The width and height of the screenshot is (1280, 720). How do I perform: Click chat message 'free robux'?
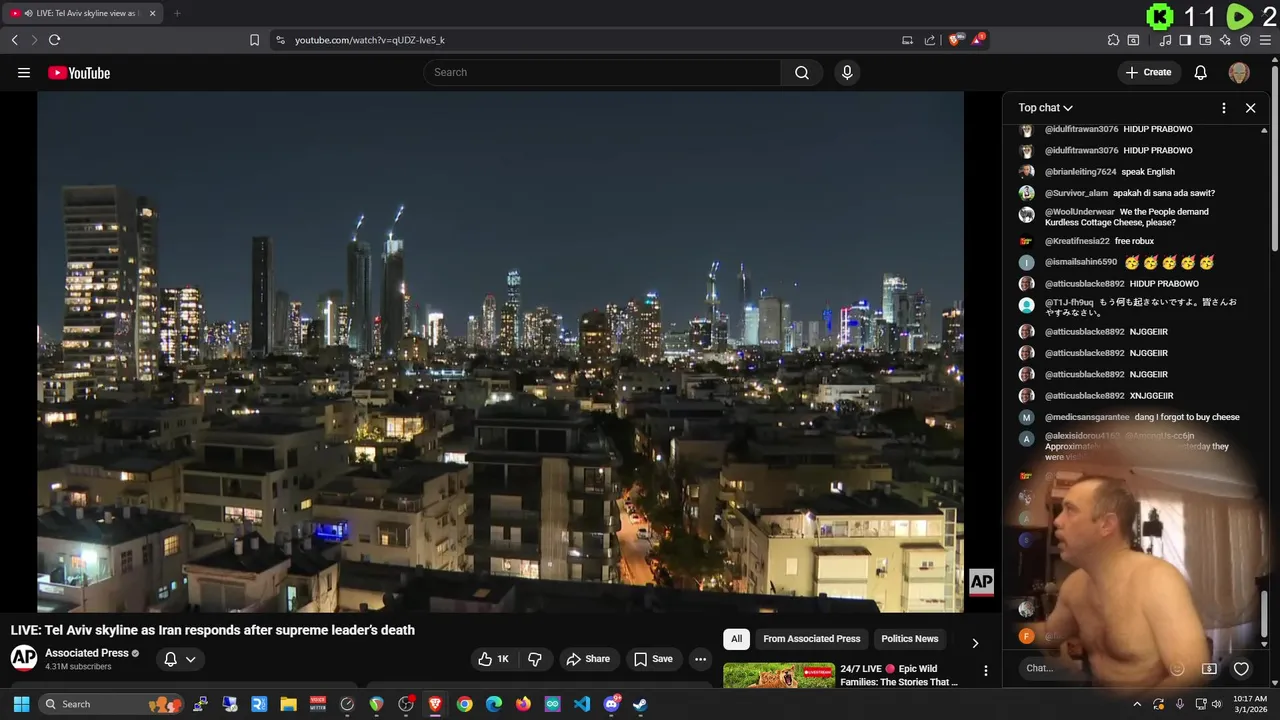click(1134, 241)
